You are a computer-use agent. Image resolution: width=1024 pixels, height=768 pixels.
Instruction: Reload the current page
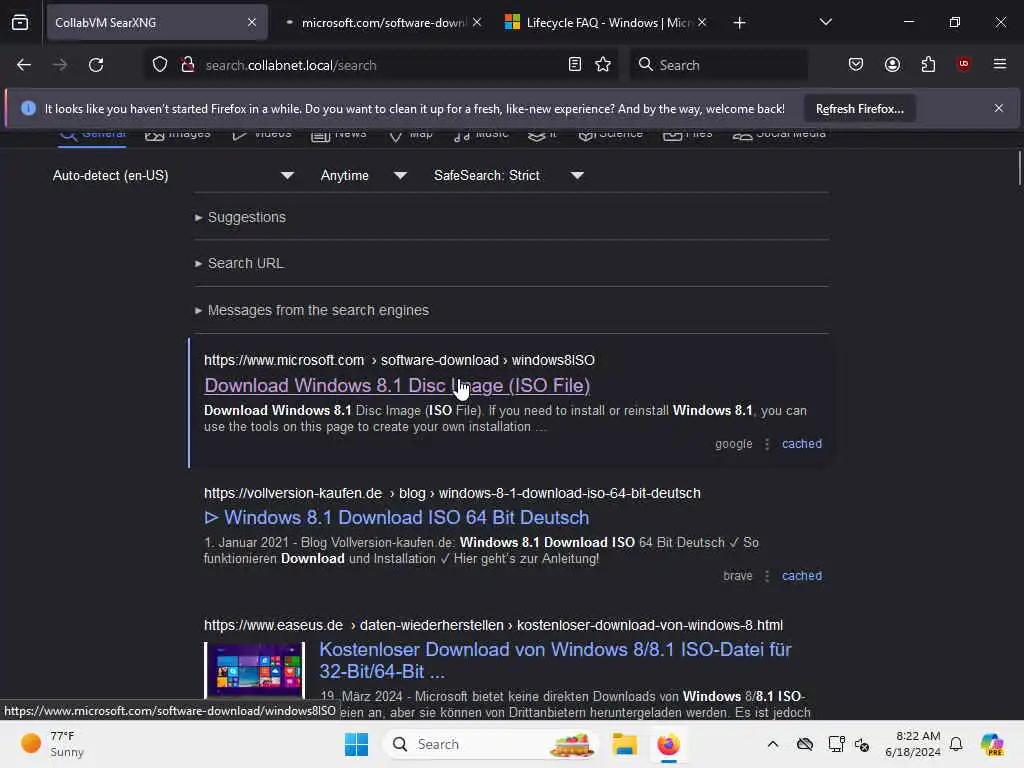pyautogui.click(x=96, y=65)
